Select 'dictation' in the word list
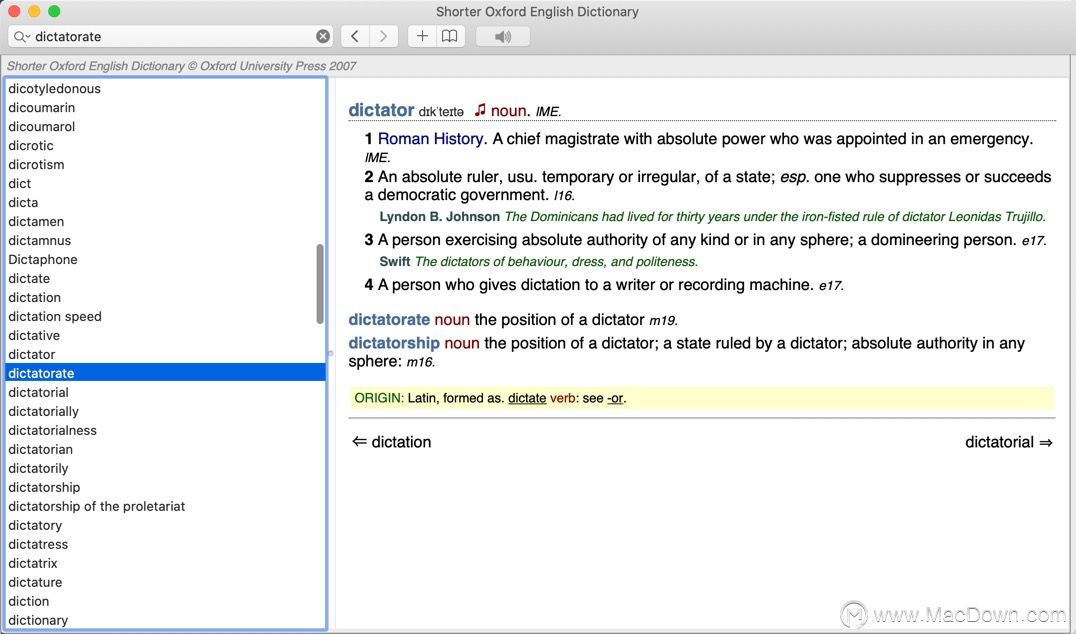 click(165, 298)
